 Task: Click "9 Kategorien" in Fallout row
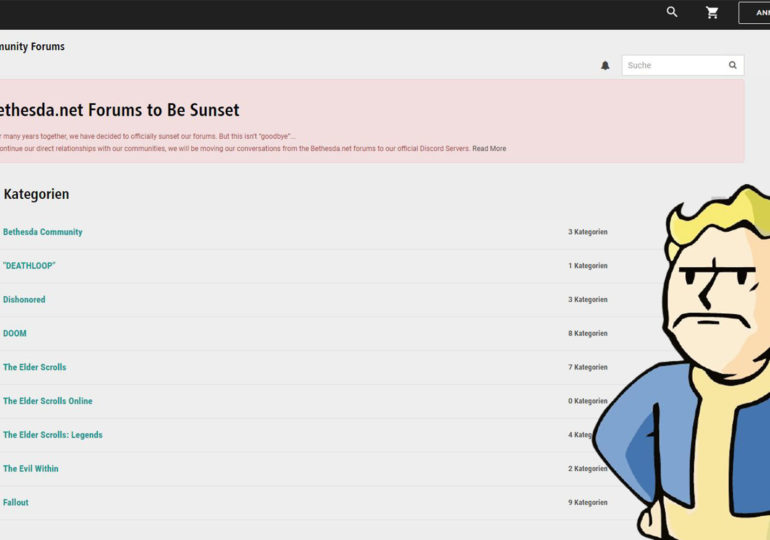coord(588,502)
